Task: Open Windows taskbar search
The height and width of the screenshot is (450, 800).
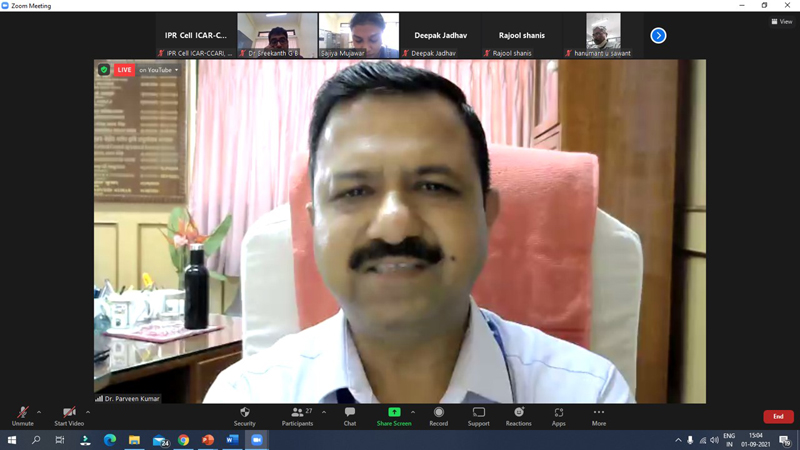Action: [36, 440]
